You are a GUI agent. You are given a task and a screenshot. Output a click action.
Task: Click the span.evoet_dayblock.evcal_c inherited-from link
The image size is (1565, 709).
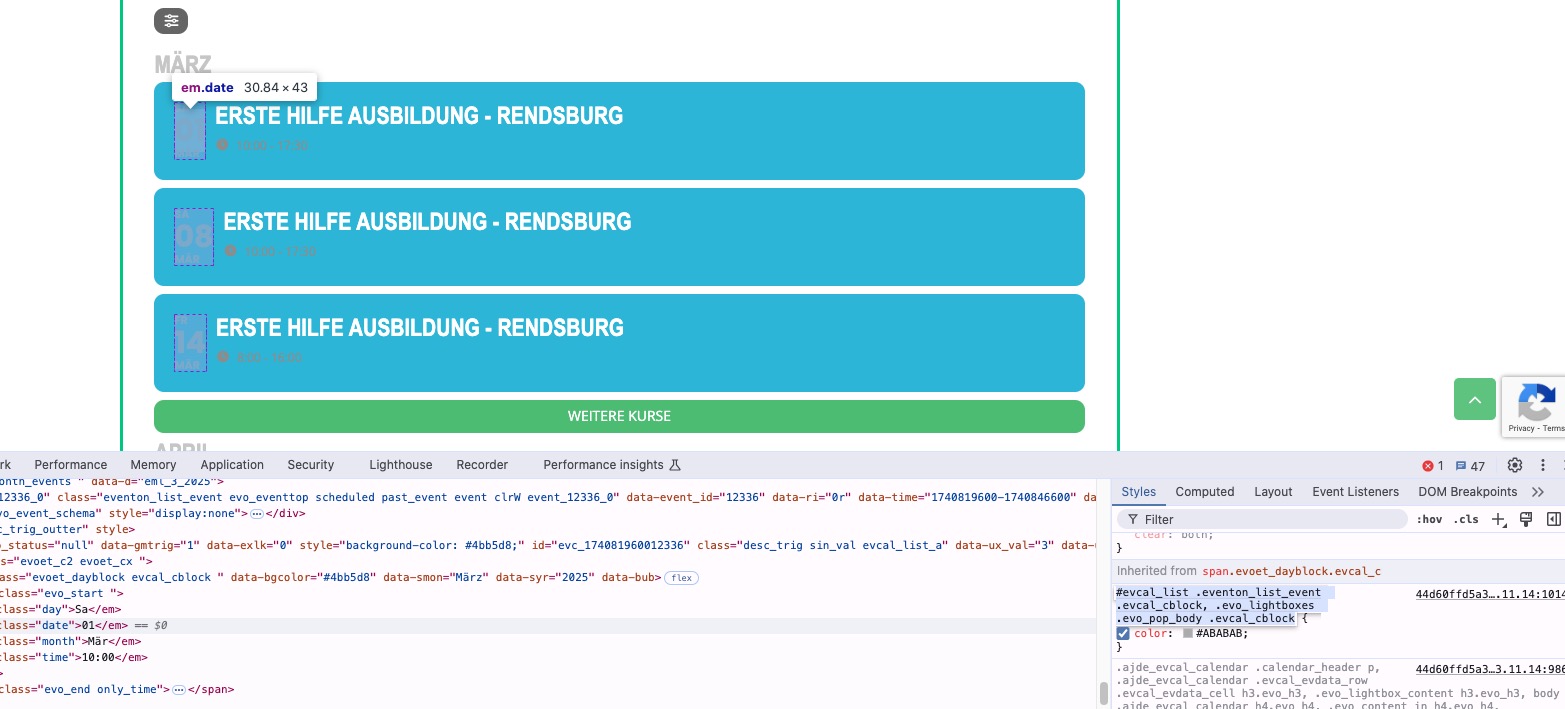click(x=1291, y=571)
